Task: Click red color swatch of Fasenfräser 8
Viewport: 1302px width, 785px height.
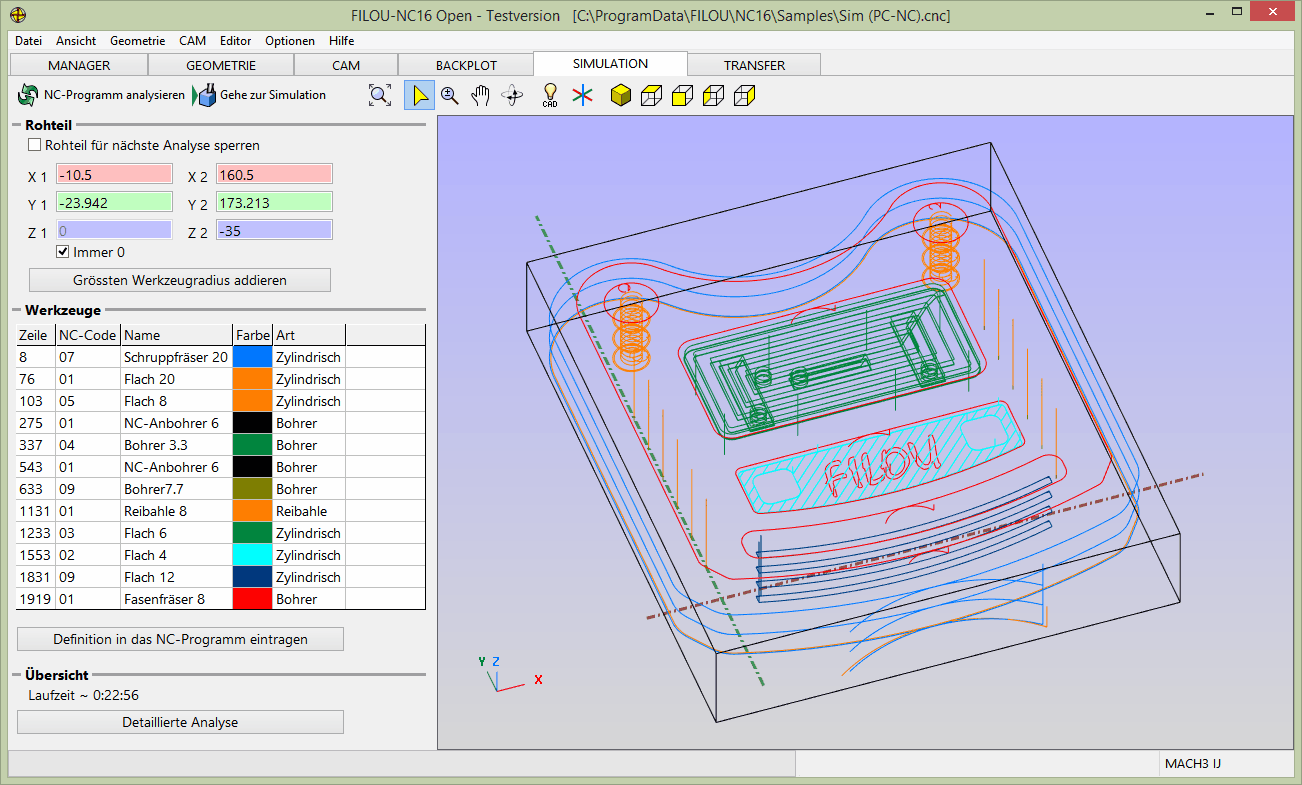Action: tap(252, 599)
